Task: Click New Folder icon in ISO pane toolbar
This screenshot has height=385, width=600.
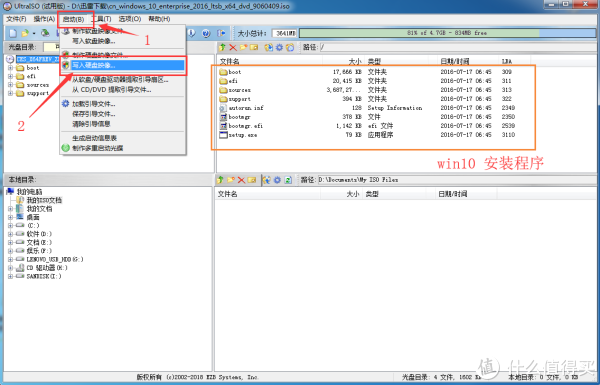Action: [x=243, y=47]
